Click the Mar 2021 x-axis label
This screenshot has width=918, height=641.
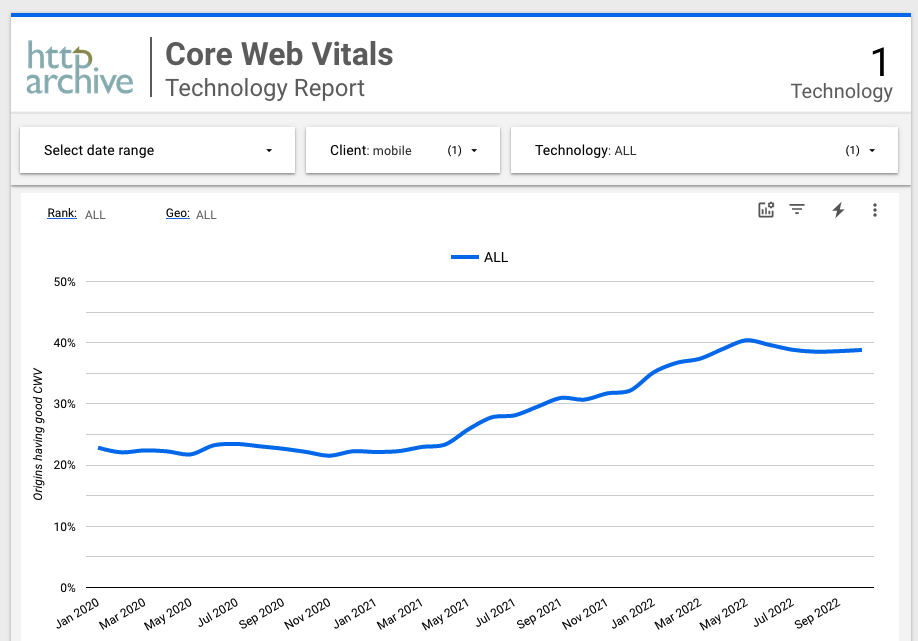400,613
